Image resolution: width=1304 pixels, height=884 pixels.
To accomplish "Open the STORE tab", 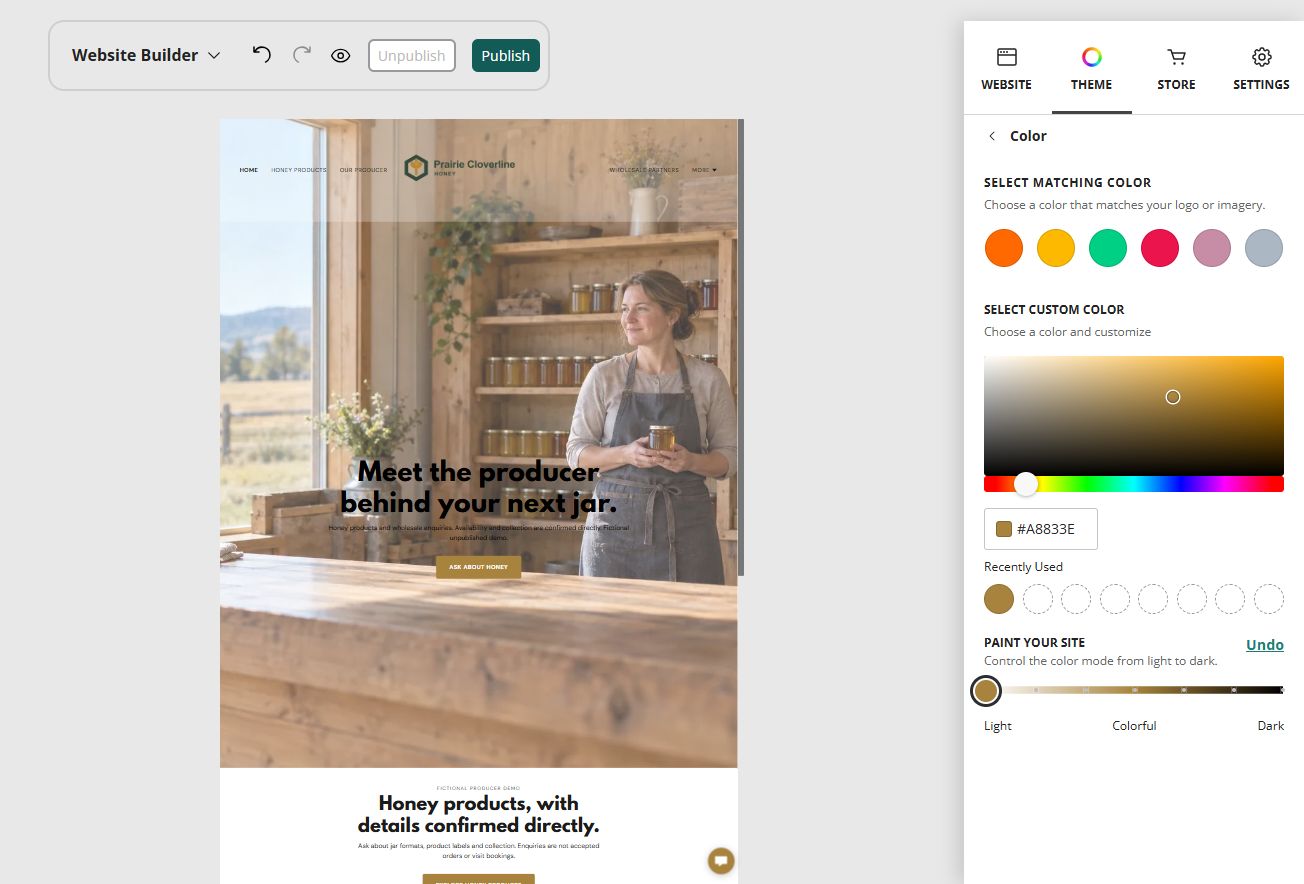I will [x=1176, y=69].
